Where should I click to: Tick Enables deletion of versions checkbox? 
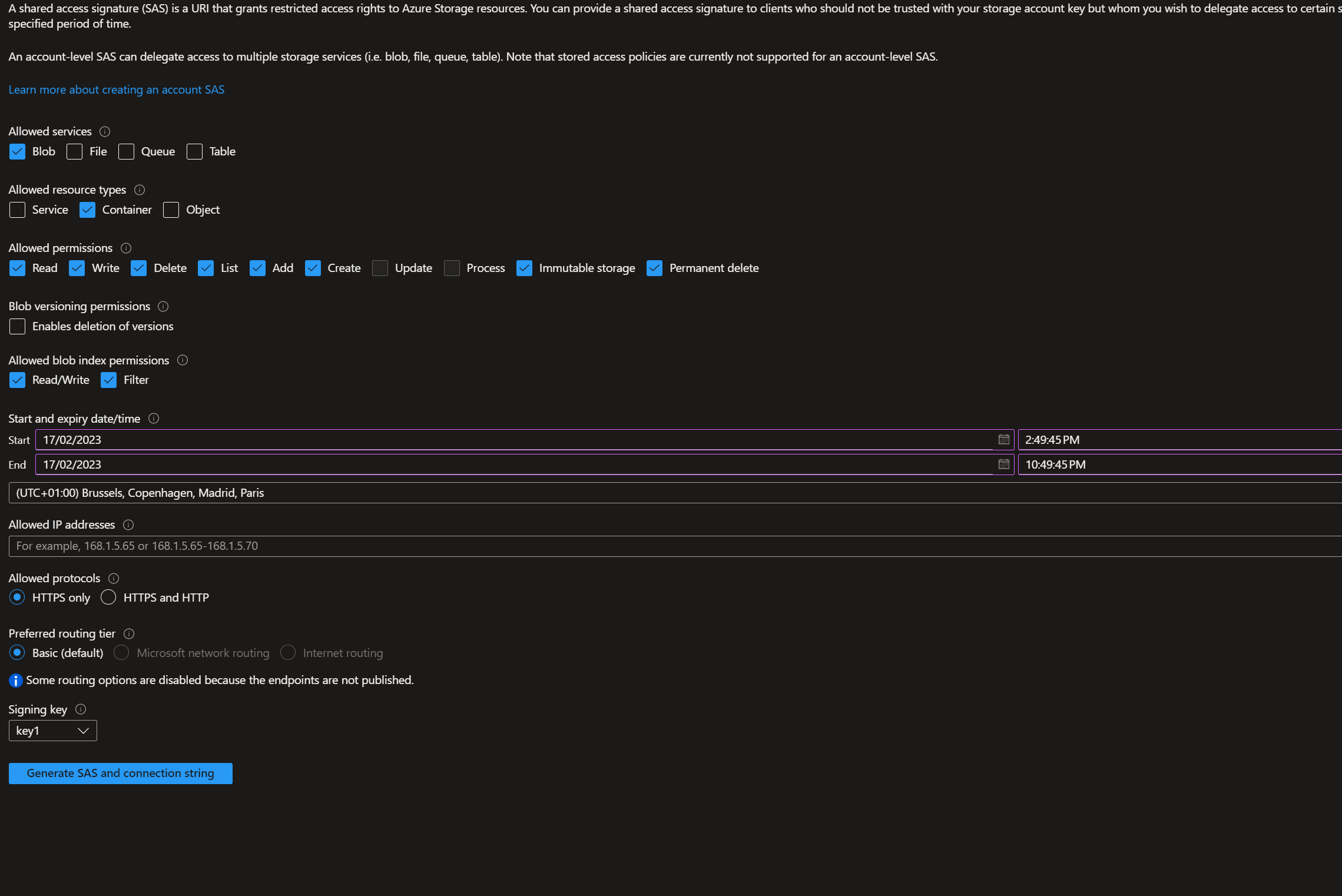[x=18, y=327]
